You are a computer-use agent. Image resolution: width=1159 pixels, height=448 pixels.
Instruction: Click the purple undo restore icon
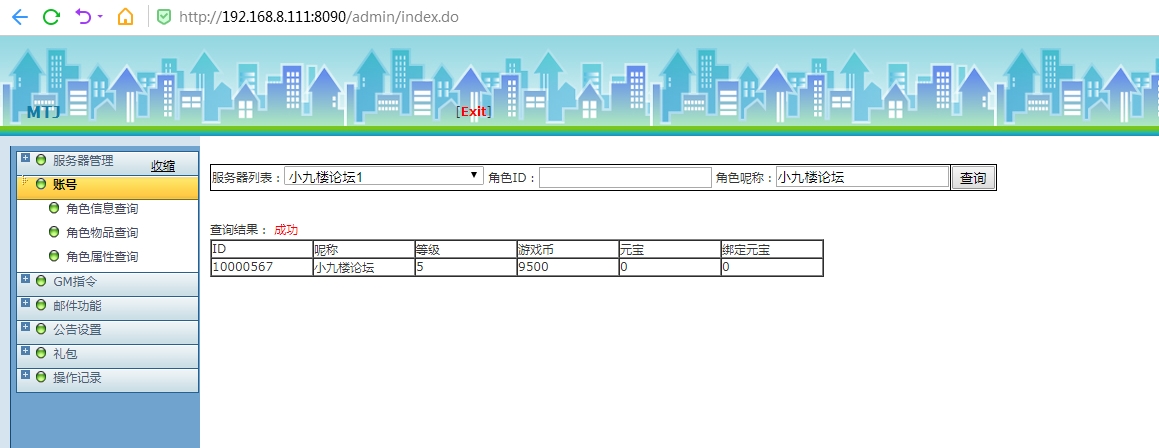[x=84, y=17]
